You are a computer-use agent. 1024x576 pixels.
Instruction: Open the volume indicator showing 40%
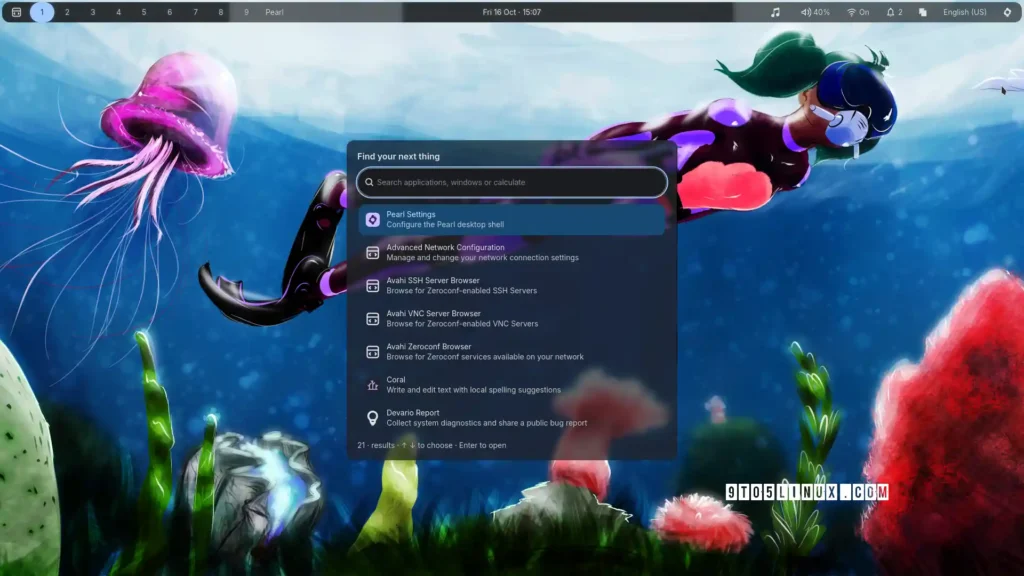[815, 12]
